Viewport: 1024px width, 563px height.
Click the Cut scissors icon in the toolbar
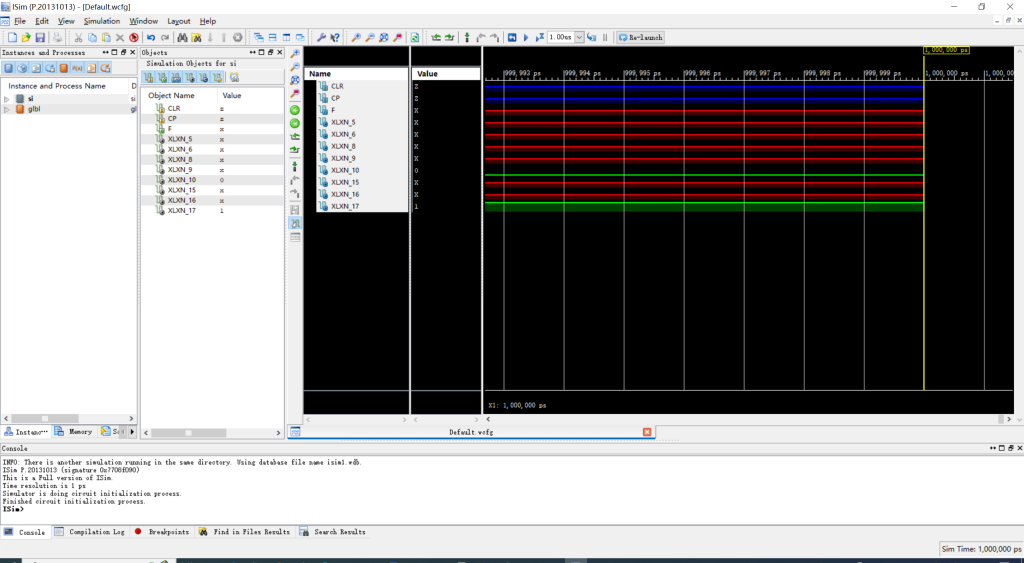(76, 37)
